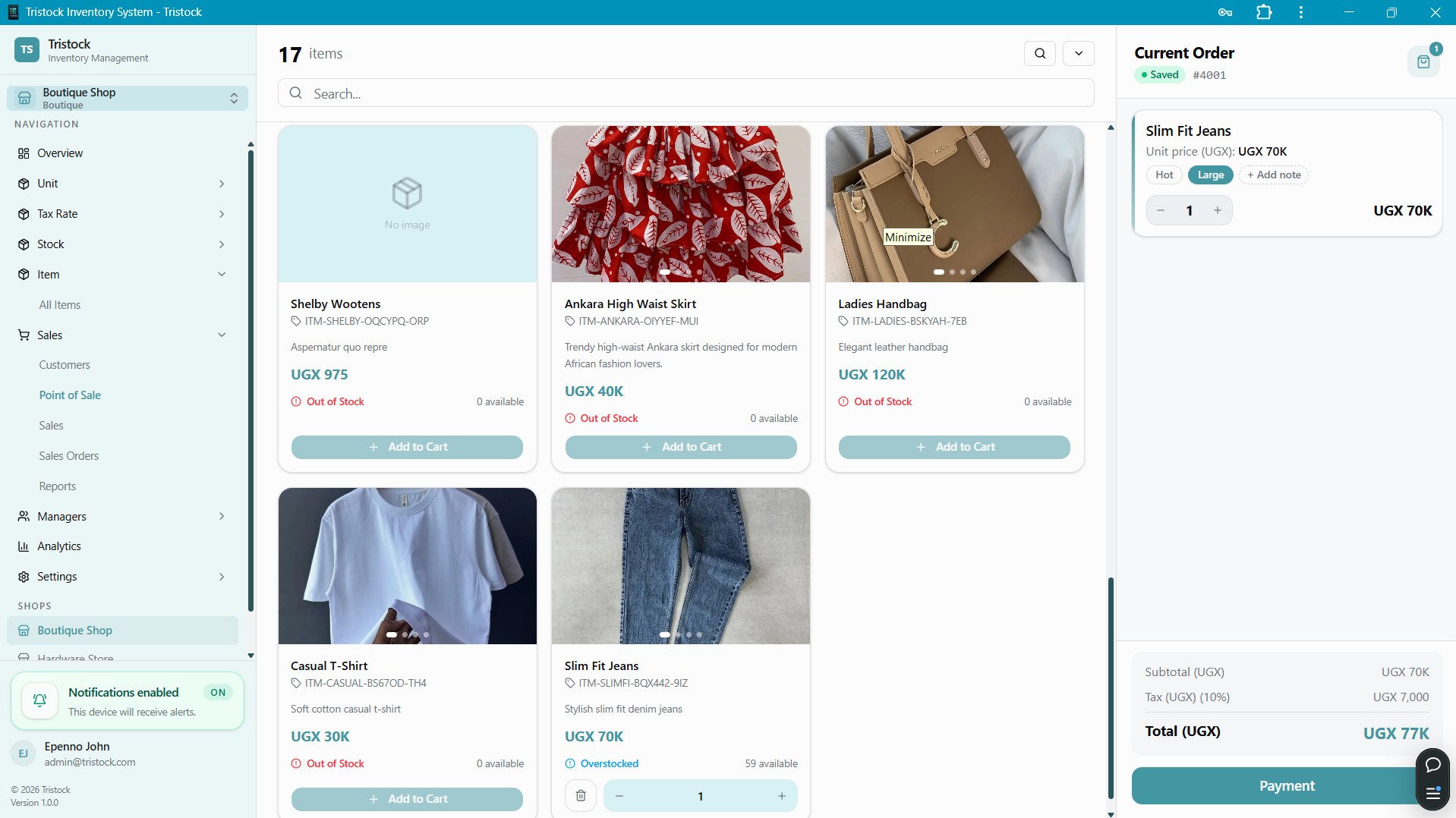This screenshot has height=818, width=1456.
Task: Expand the Unit navigation section
Action: tap(222, 184)
